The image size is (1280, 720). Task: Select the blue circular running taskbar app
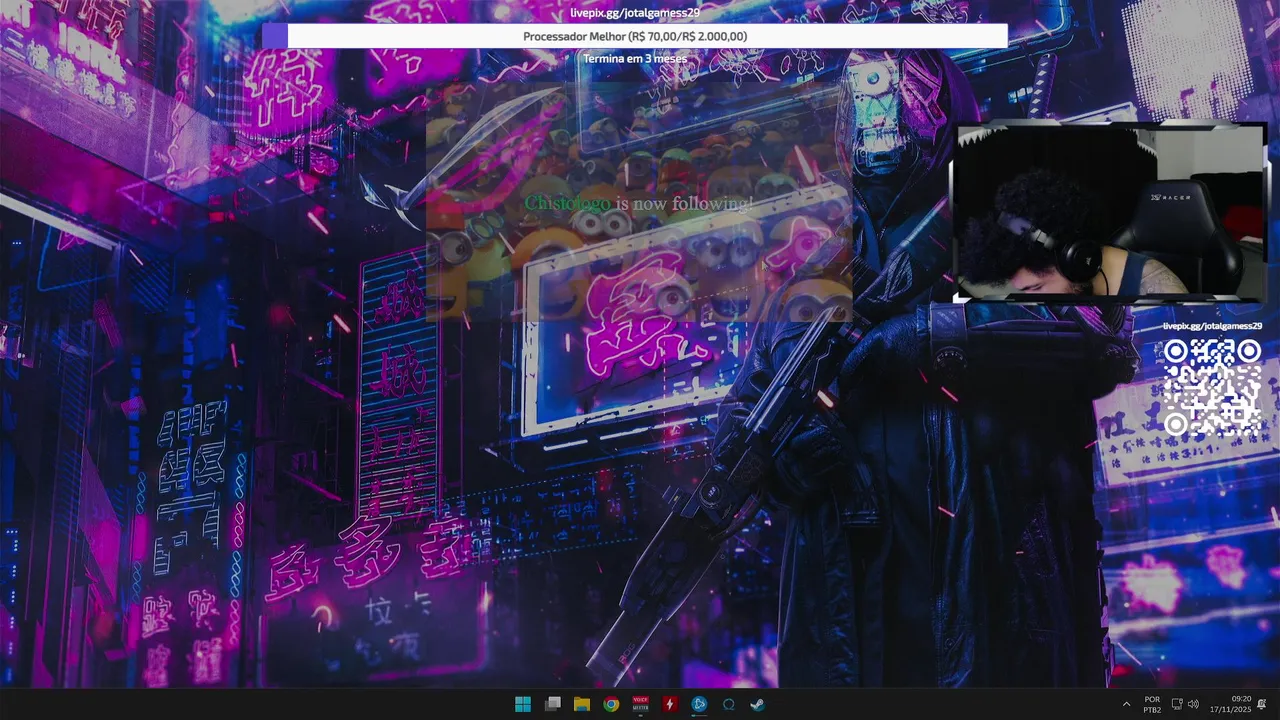(699, 704)
